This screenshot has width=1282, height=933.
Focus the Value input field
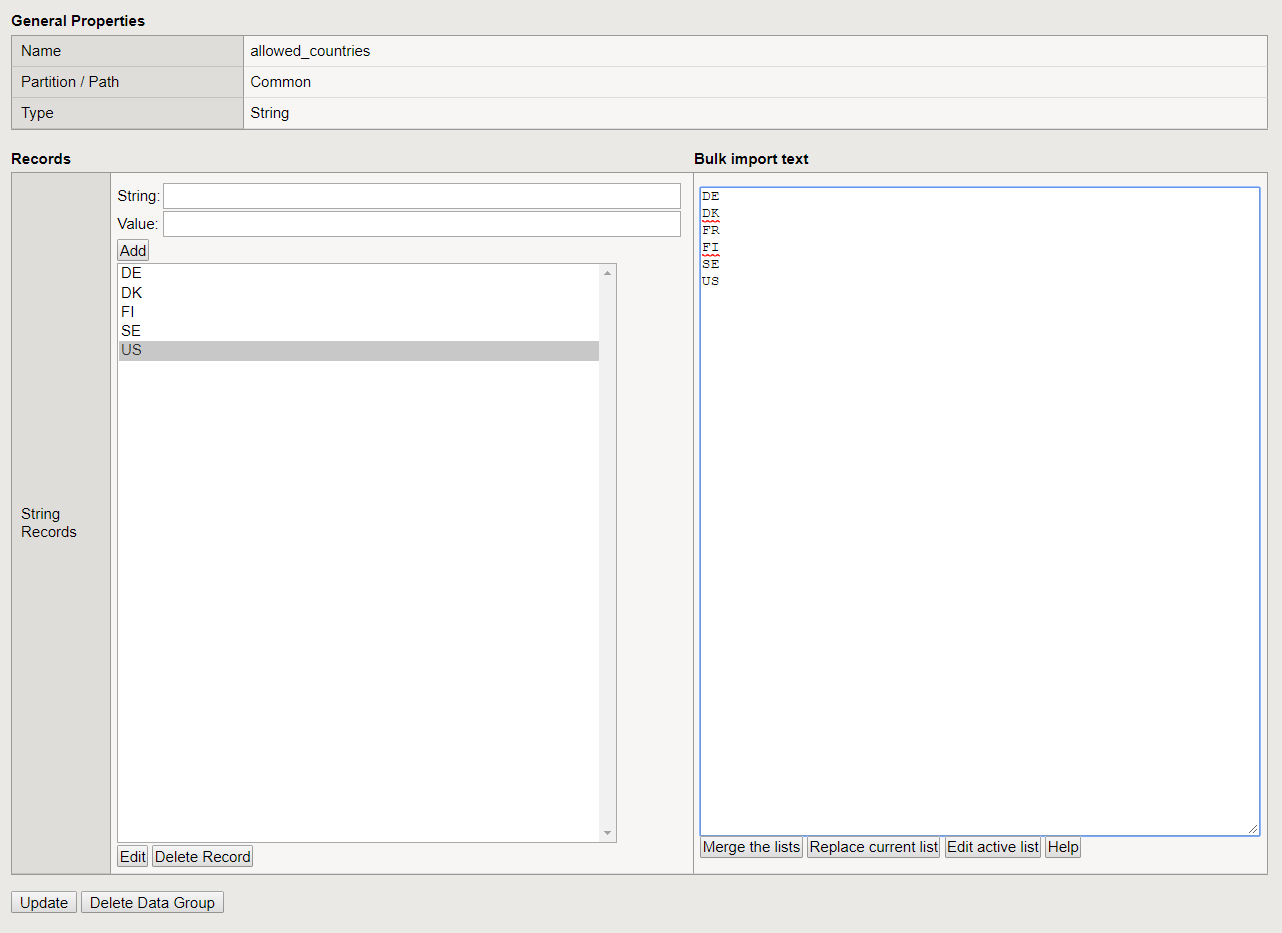[x=422, y=224]
